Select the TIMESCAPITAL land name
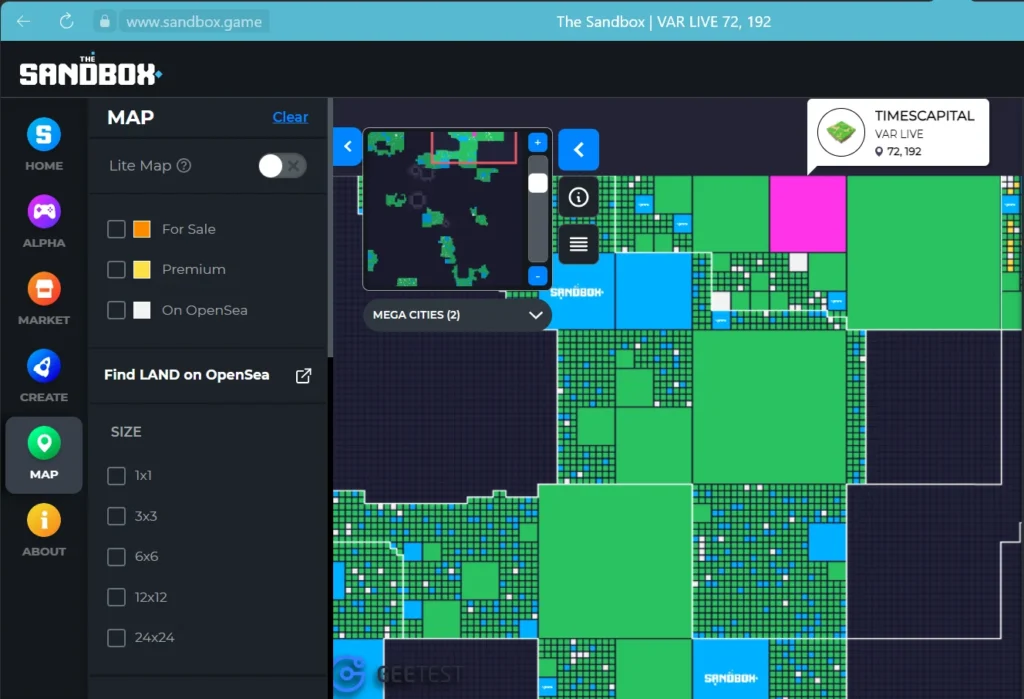The height and width of the screenshot is (699, 1024). tap(924, 116)
